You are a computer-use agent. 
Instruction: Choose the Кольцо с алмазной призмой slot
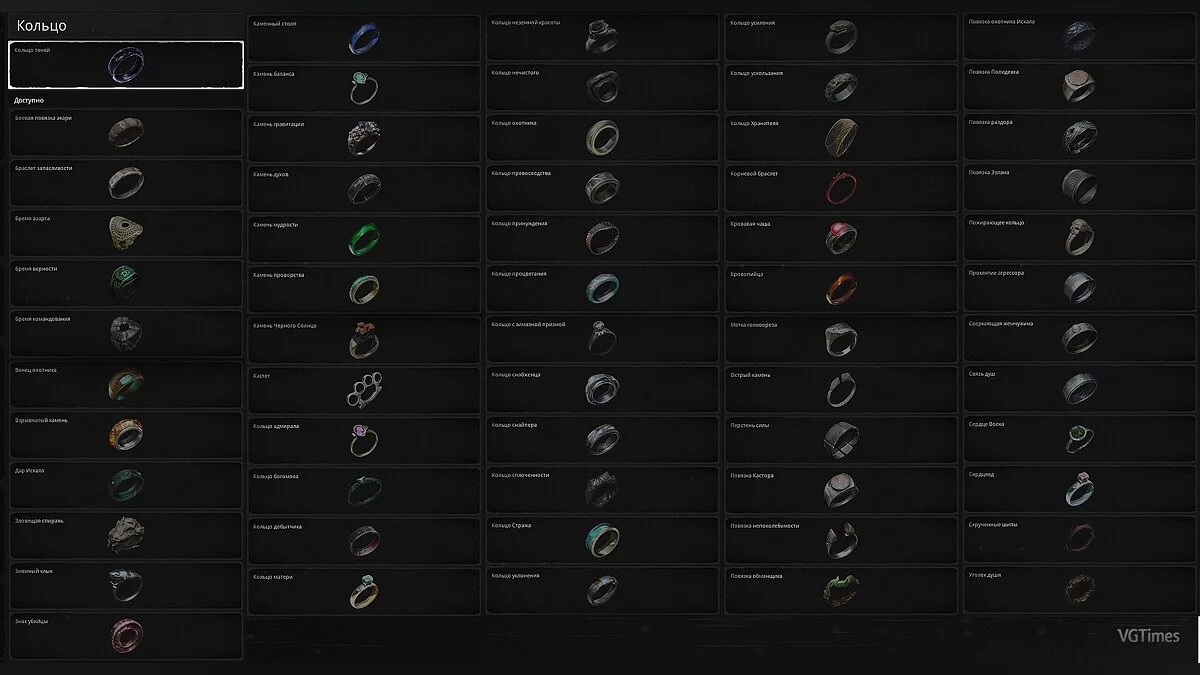(603, 339)
